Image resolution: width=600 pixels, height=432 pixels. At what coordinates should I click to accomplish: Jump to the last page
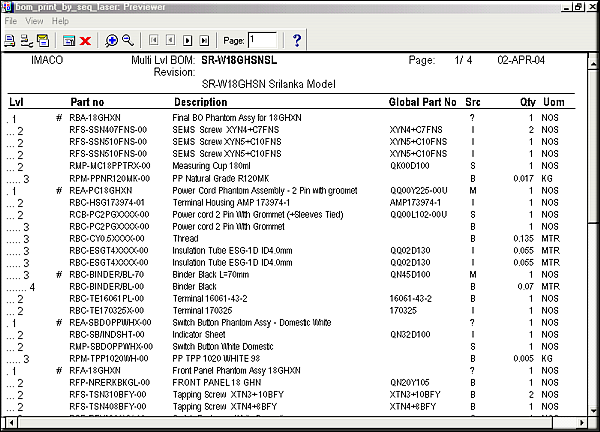pos(203,40)
